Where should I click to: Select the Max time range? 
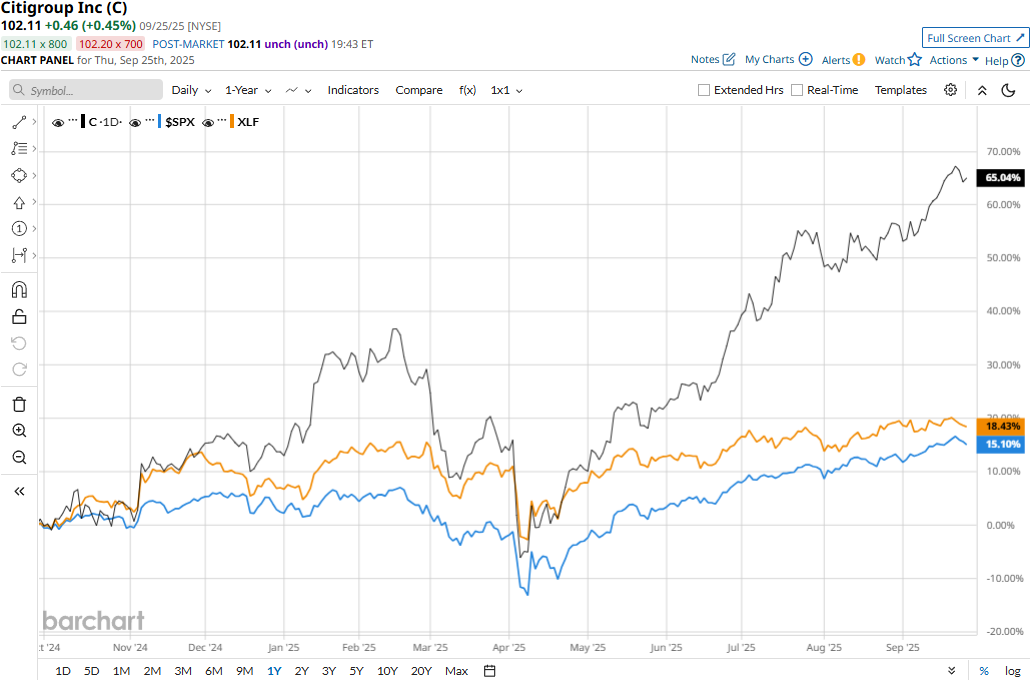click(456, 671)
